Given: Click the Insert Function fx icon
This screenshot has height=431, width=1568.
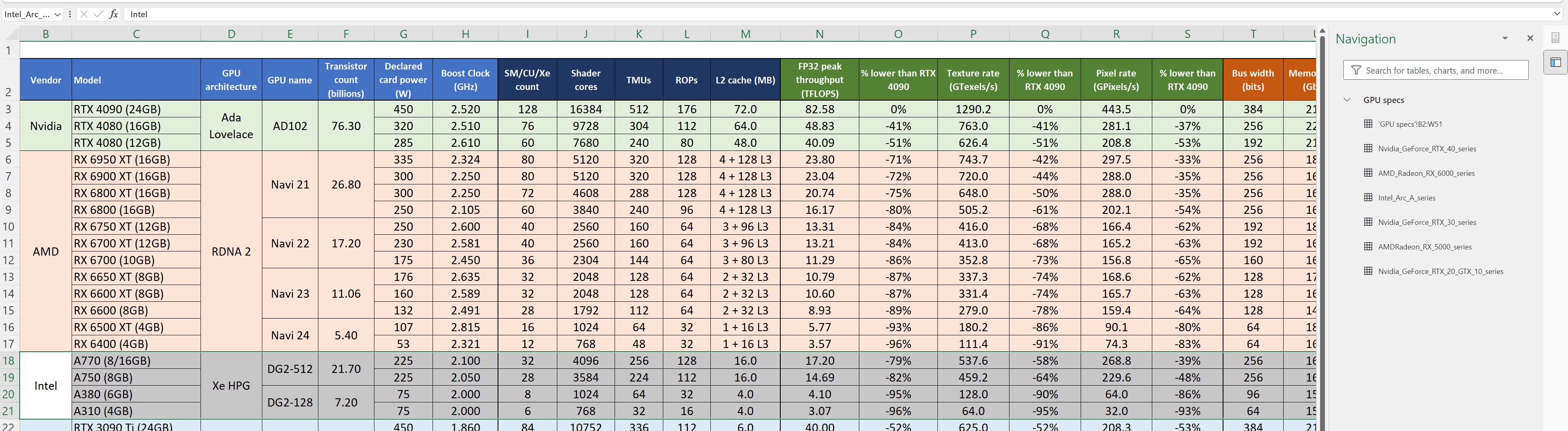Looking at the screenshot, I should pos(113,14).
